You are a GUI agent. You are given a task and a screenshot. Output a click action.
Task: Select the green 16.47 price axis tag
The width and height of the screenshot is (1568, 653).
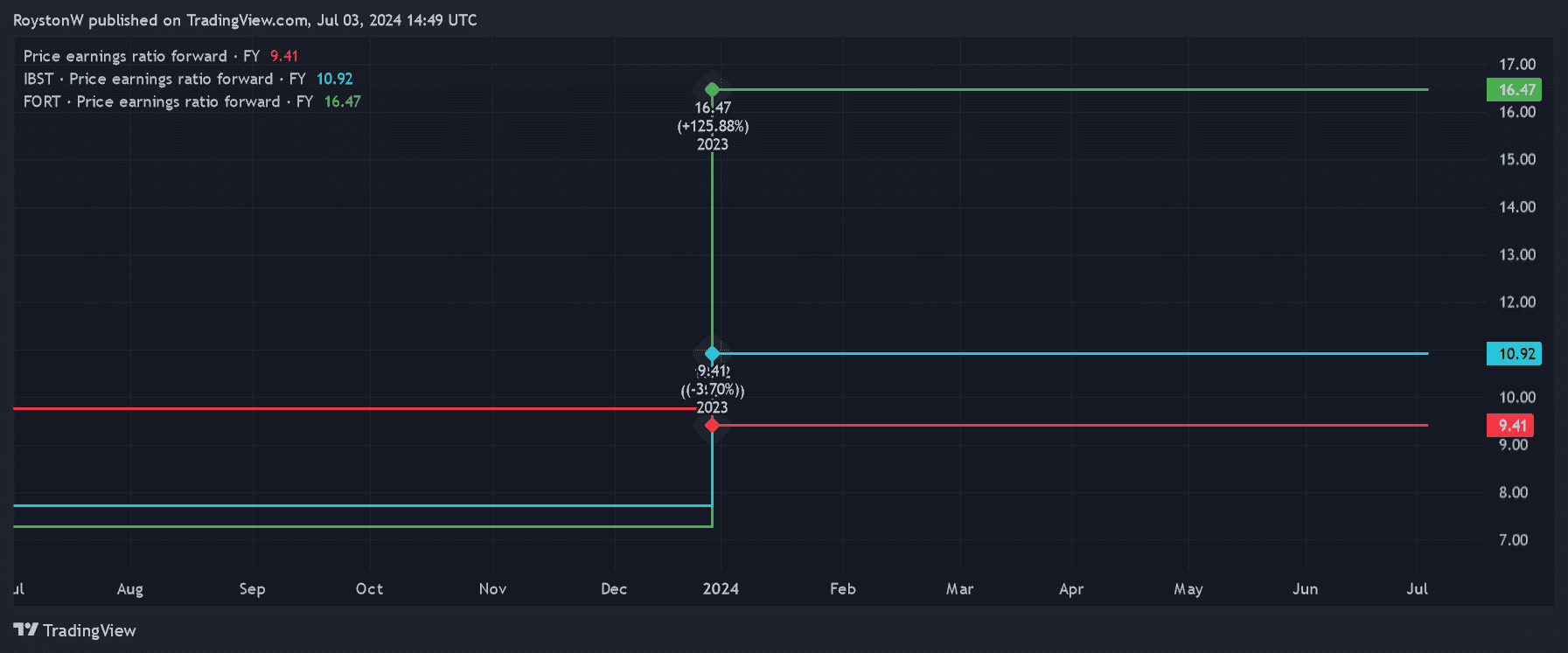click(x=1514, y=89)
